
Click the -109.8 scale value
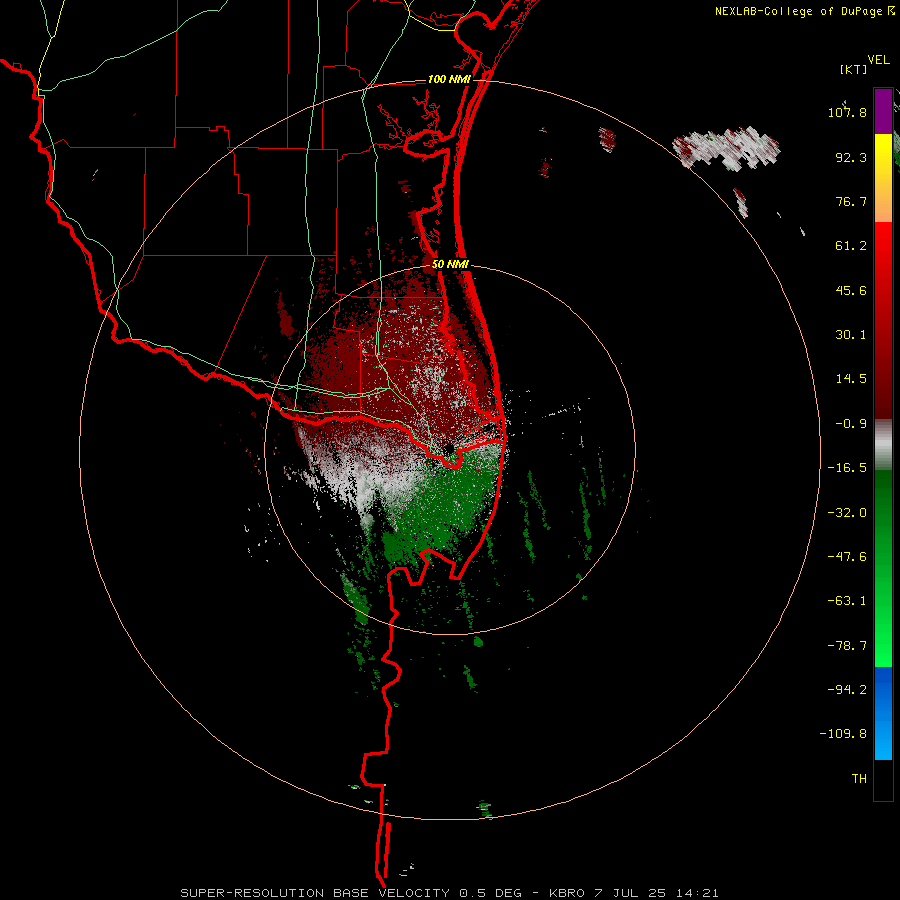(x=843, y=734)
